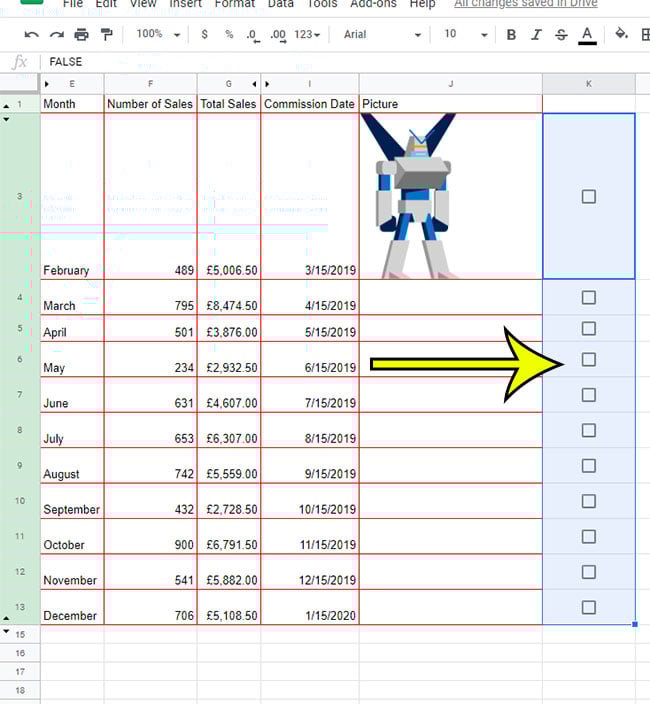Print the spreadsheet using printer icon
Screen dimensions: 650x704
81,35
